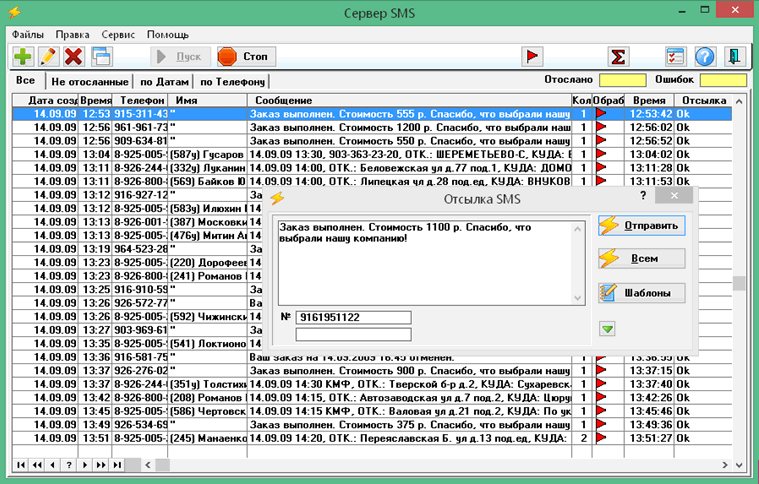
Task: Close the Отсылка SMS dialog
Action: (x=674, y=196)
